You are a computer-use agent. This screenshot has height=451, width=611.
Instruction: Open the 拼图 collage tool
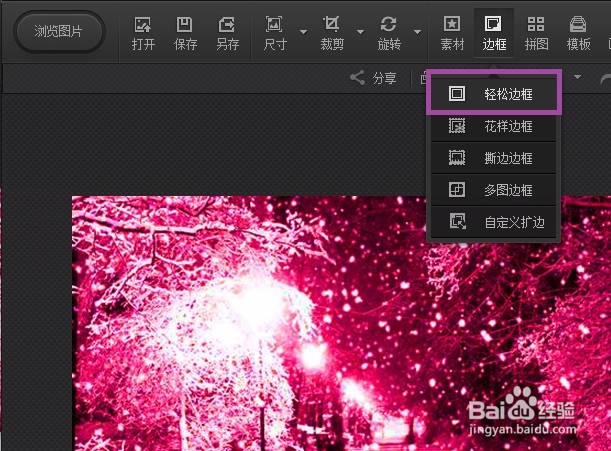[536, 34]
